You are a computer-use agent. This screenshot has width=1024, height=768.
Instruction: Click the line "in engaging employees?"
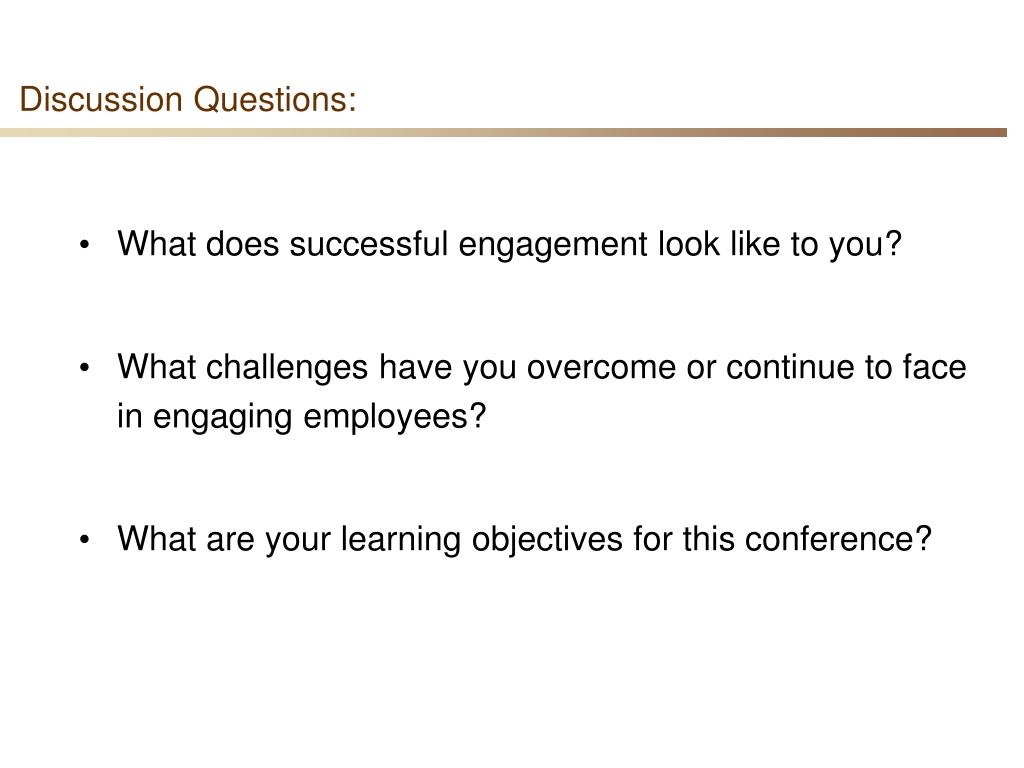302,418
